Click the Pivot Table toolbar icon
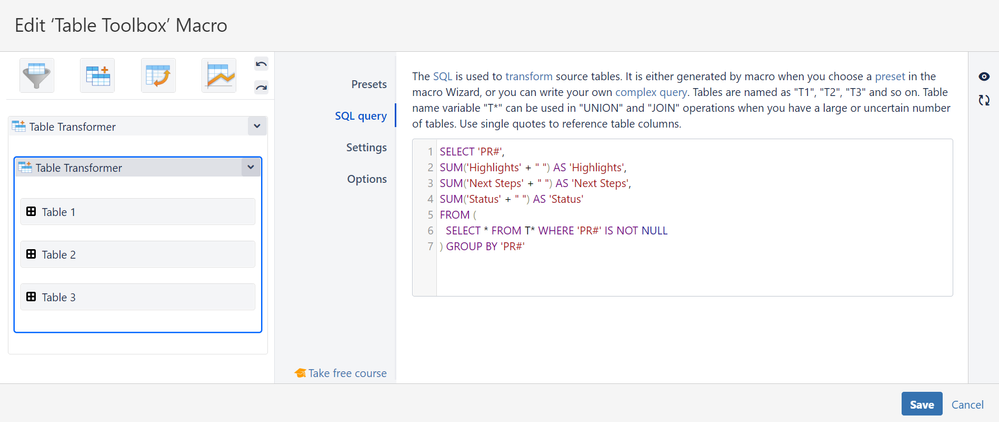This screenshot has height=422, width=999. 158,76
